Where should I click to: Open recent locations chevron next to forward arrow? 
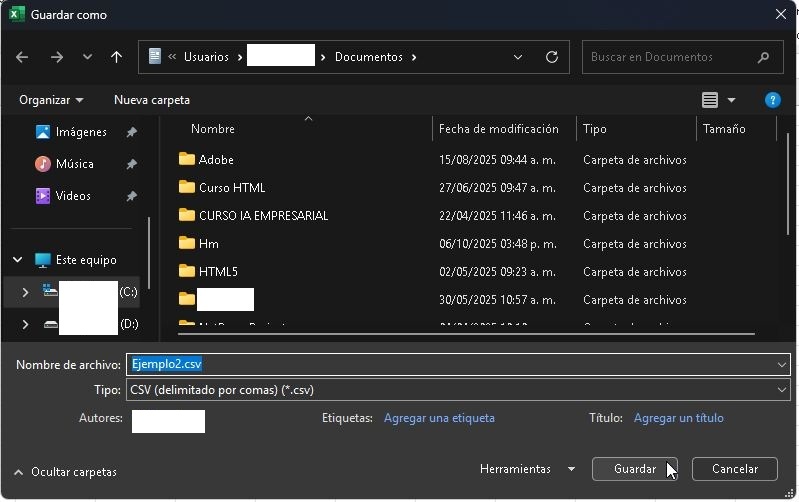click(x=87, y=57)
